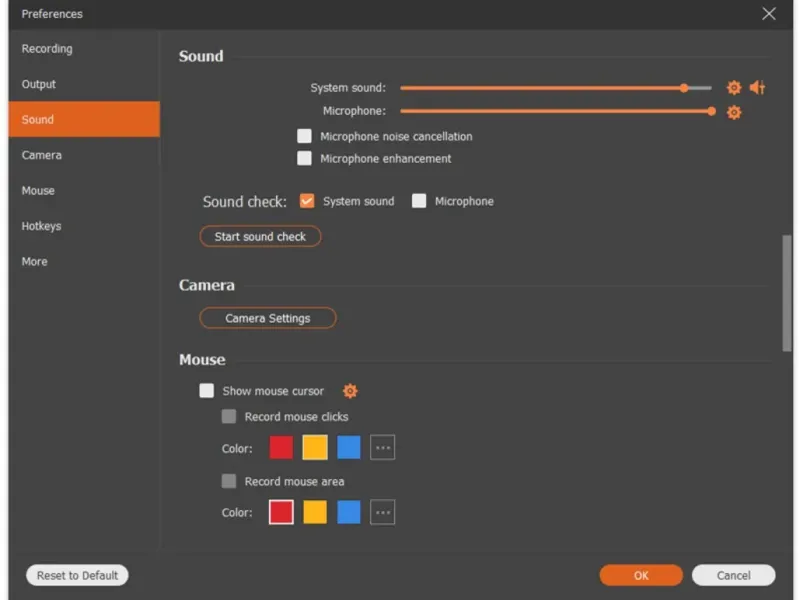Open Mouse sidebar tab
Image resolution: width=800 pixels, height=600 pixels.
(x=84, y=190)
